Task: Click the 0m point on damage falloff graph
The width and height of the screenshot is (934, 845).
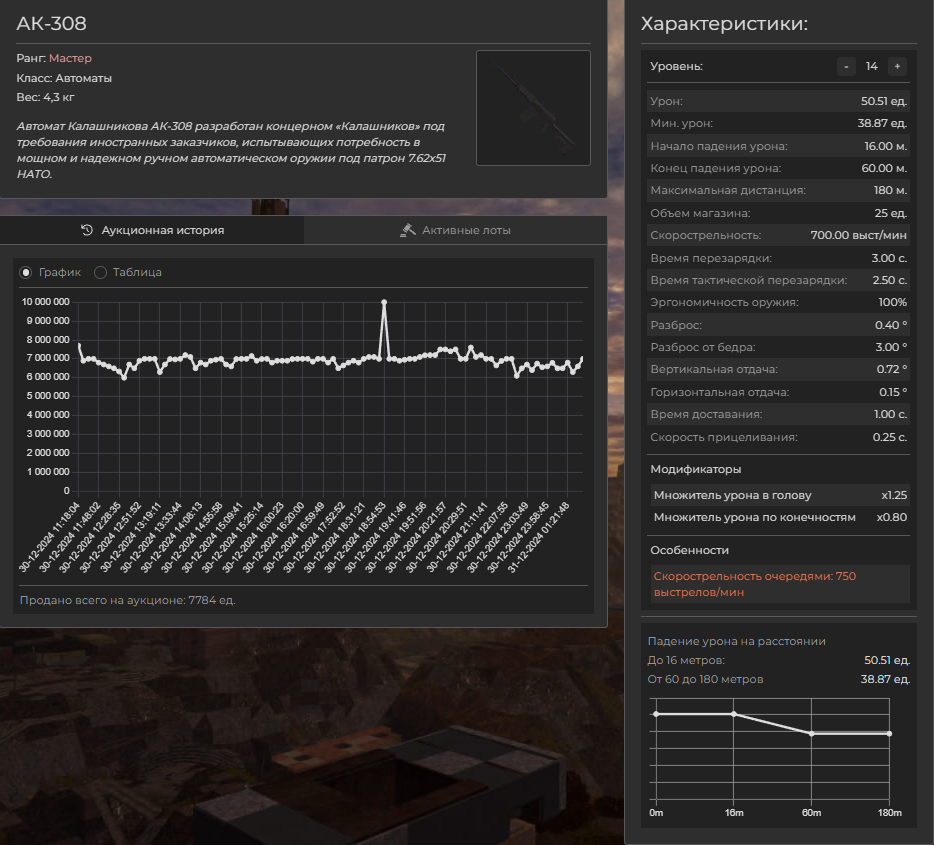Action: pos(656,714)
